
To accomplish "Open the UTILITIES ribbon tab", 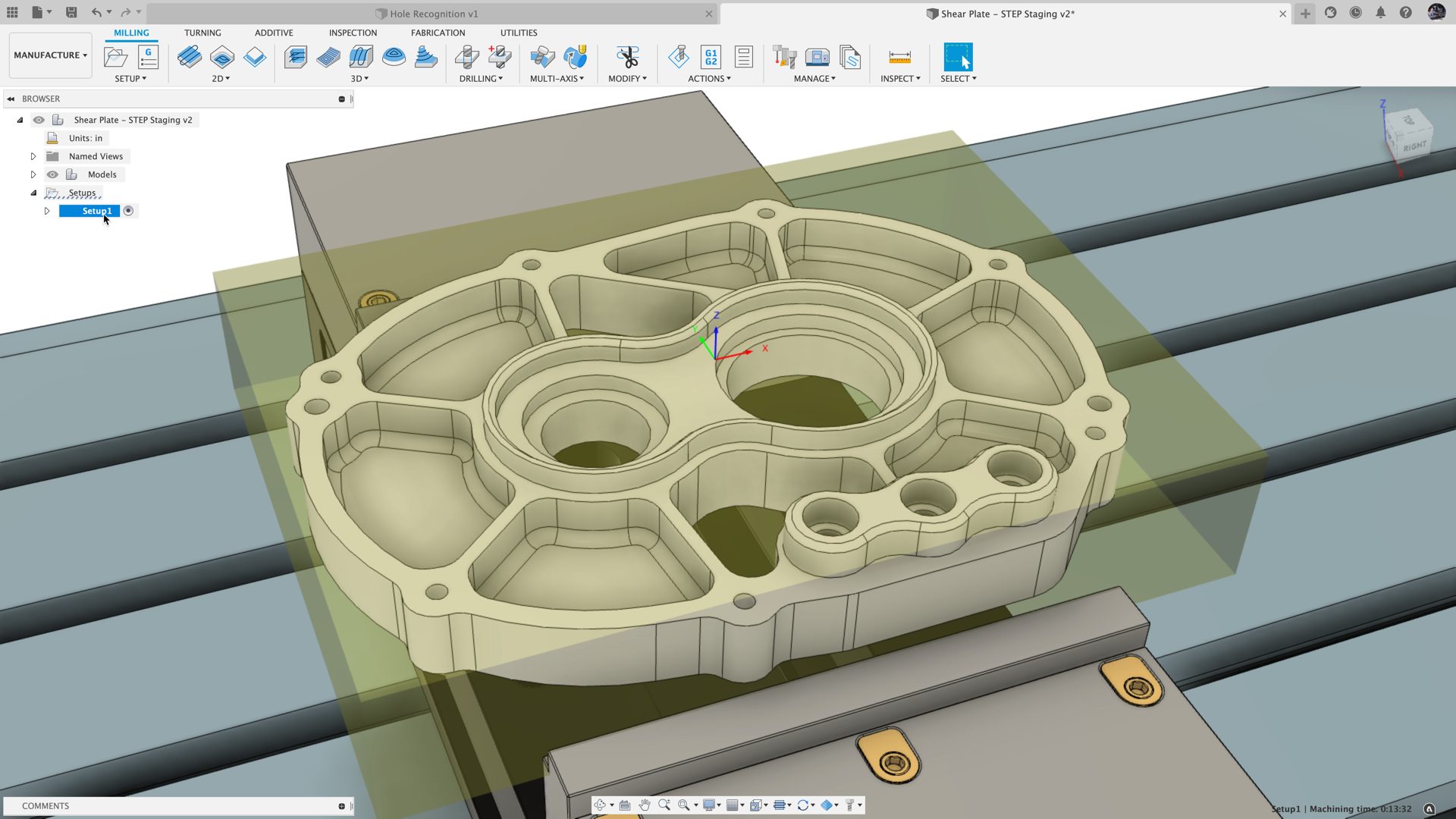I will (x=518, y=33).
